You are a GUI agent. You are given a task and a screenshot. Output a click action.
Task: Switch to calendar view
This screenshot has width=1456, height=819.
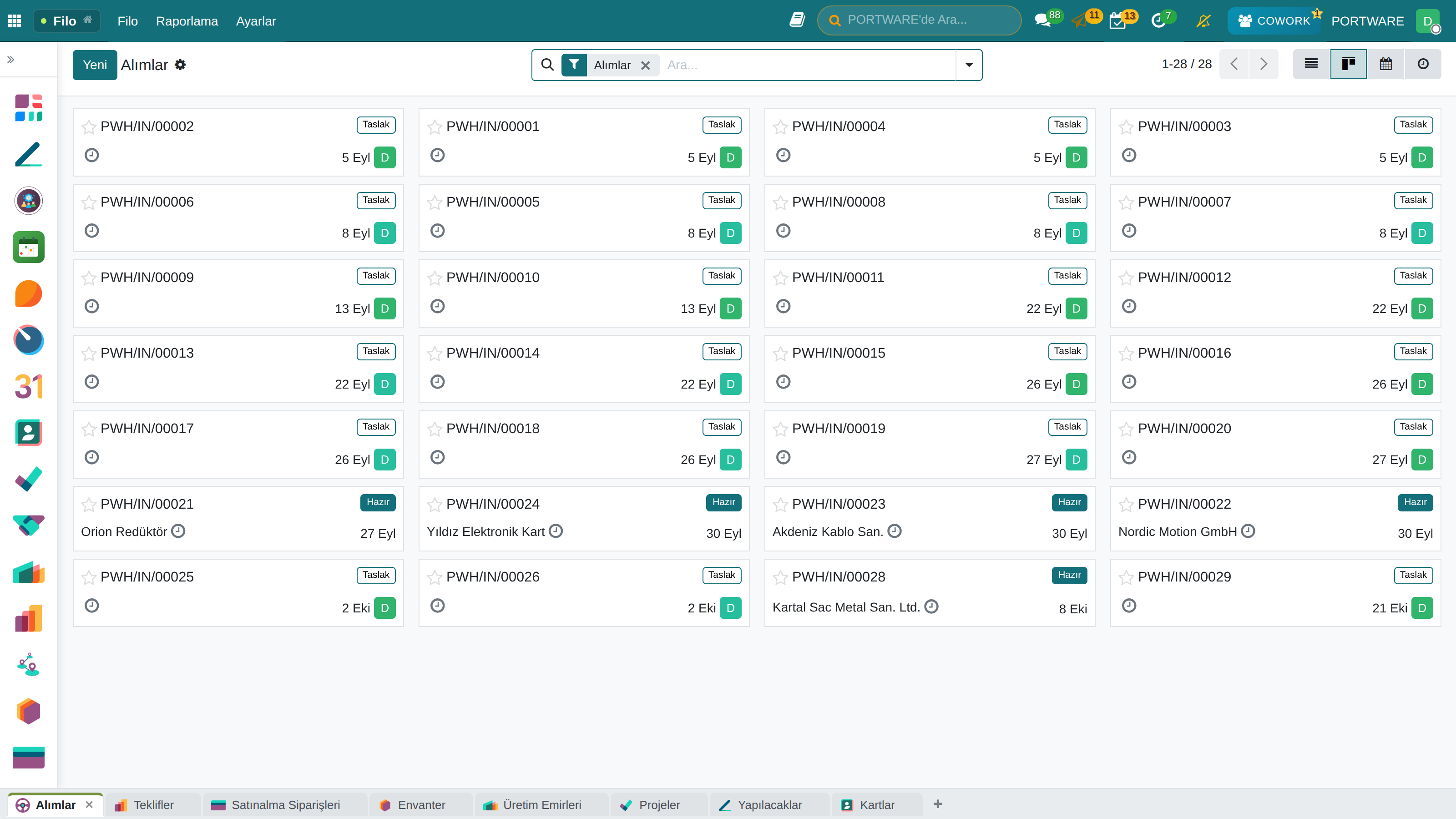(1386, 64)
